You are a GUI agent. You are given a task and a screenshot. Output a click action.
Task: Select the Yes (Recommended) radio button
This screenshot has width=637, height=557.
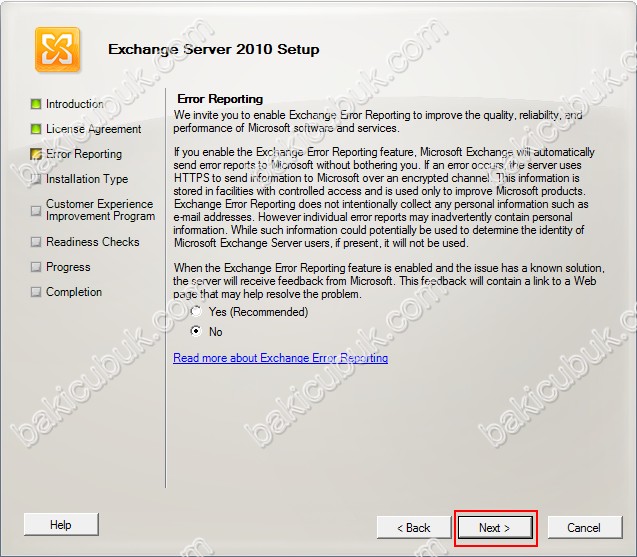[x=196, y=312]
